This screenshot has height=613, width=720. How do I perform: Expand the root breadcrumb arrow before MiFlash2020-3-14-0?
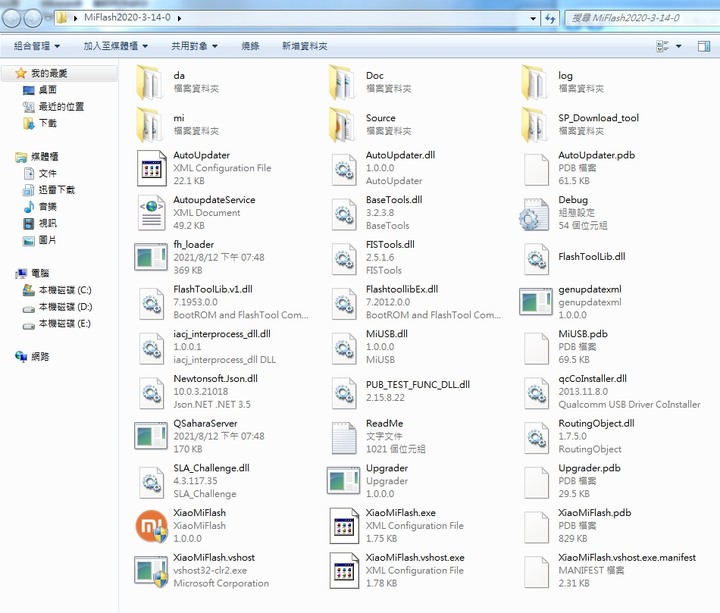(76, 18)
